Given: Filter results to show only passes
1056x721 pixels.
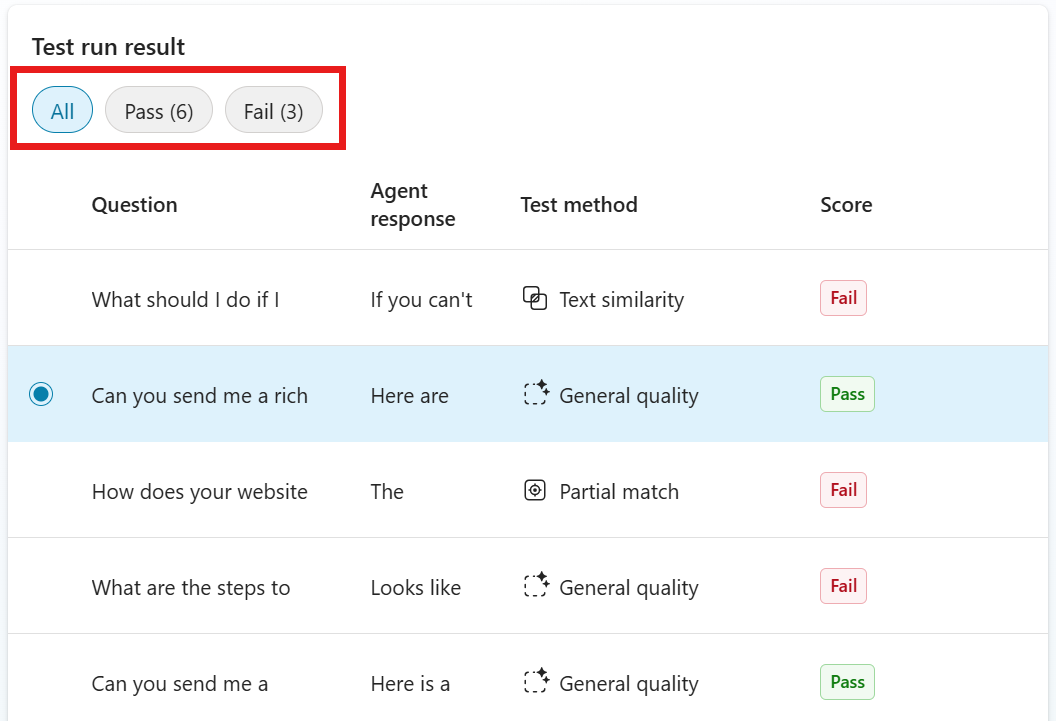Looking at the screenshot, I should (158, 110).
